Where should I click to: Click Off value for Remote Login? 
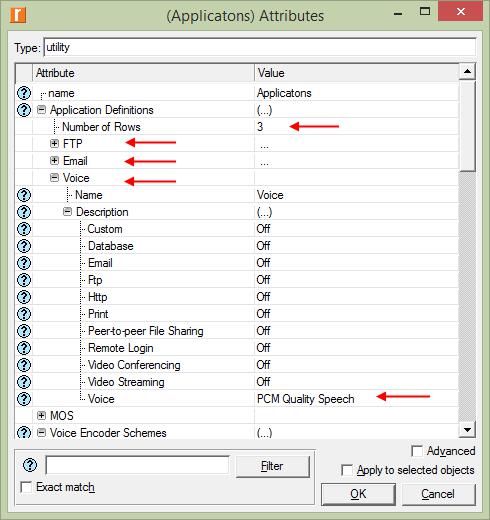point(263,348)
